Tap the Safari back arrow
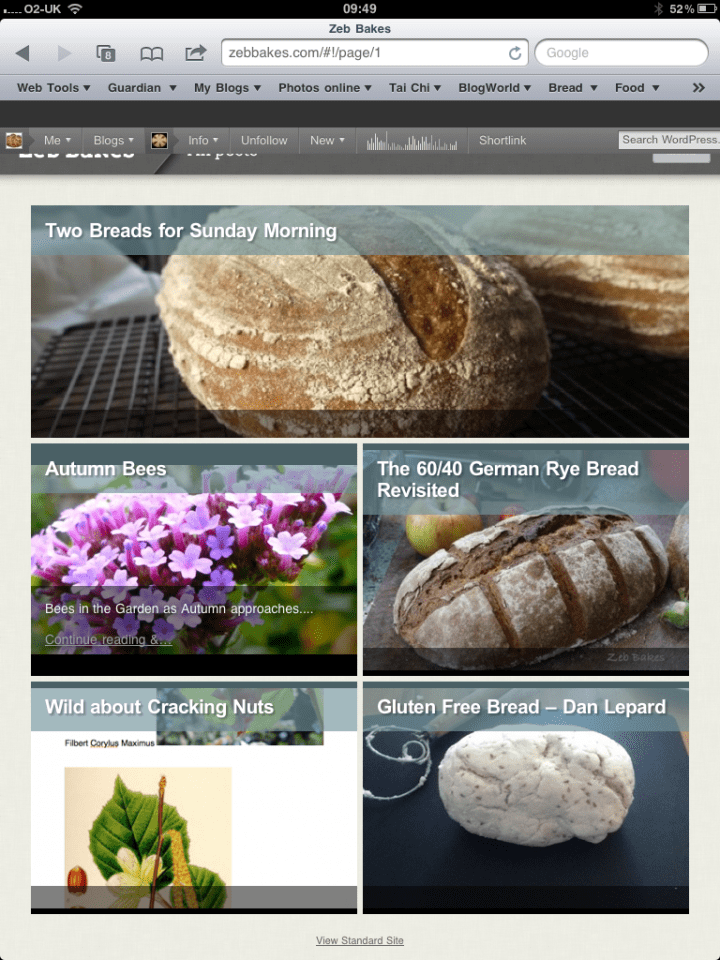The height and width of the screenshot is (960, 720). pos(22,53)
